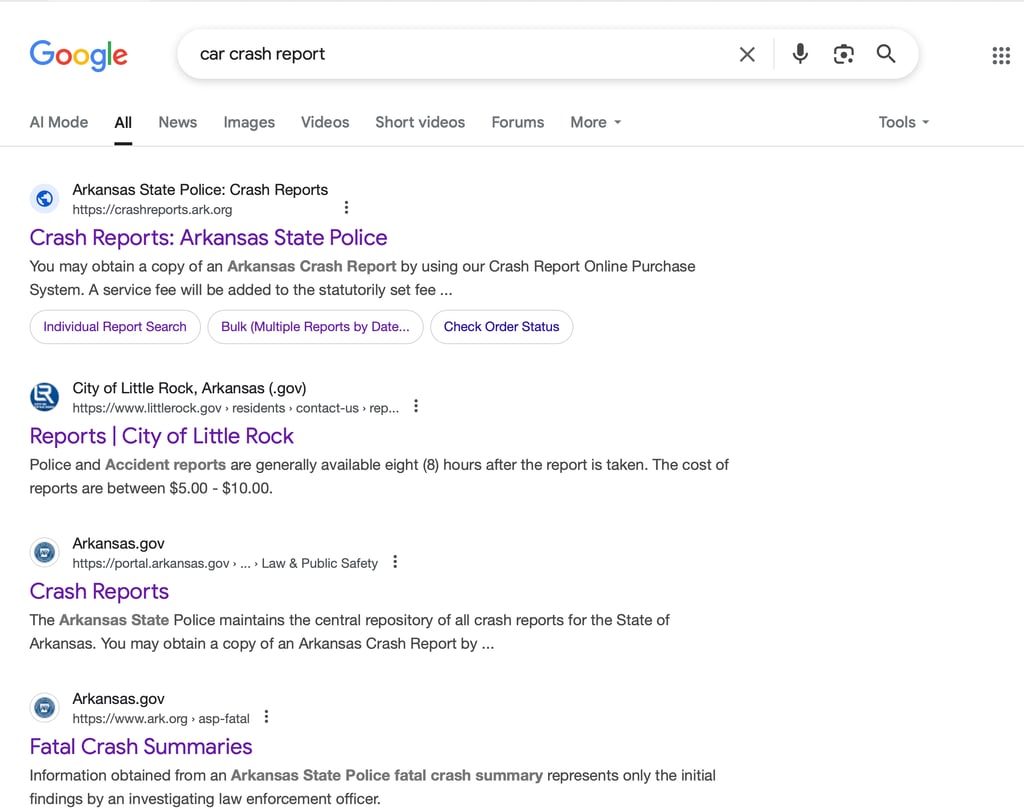Click the https://crashreports.ark.org URL text

click(152, 210)
